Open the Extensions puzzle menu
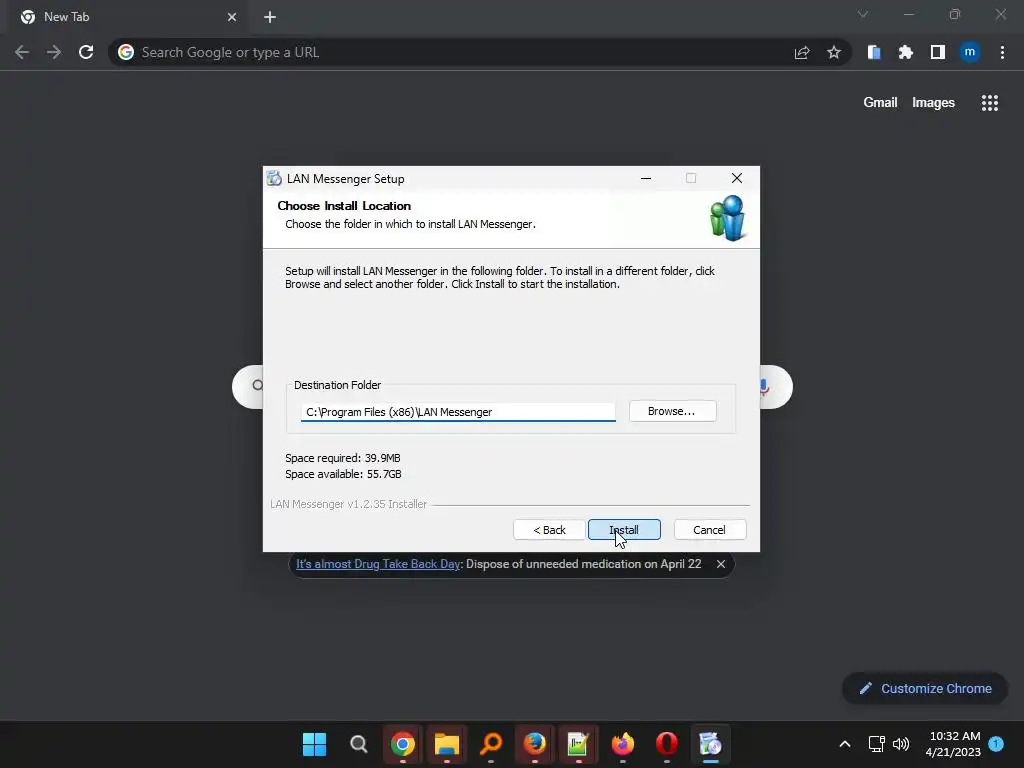1024x768 pixels. coord(906,52)
